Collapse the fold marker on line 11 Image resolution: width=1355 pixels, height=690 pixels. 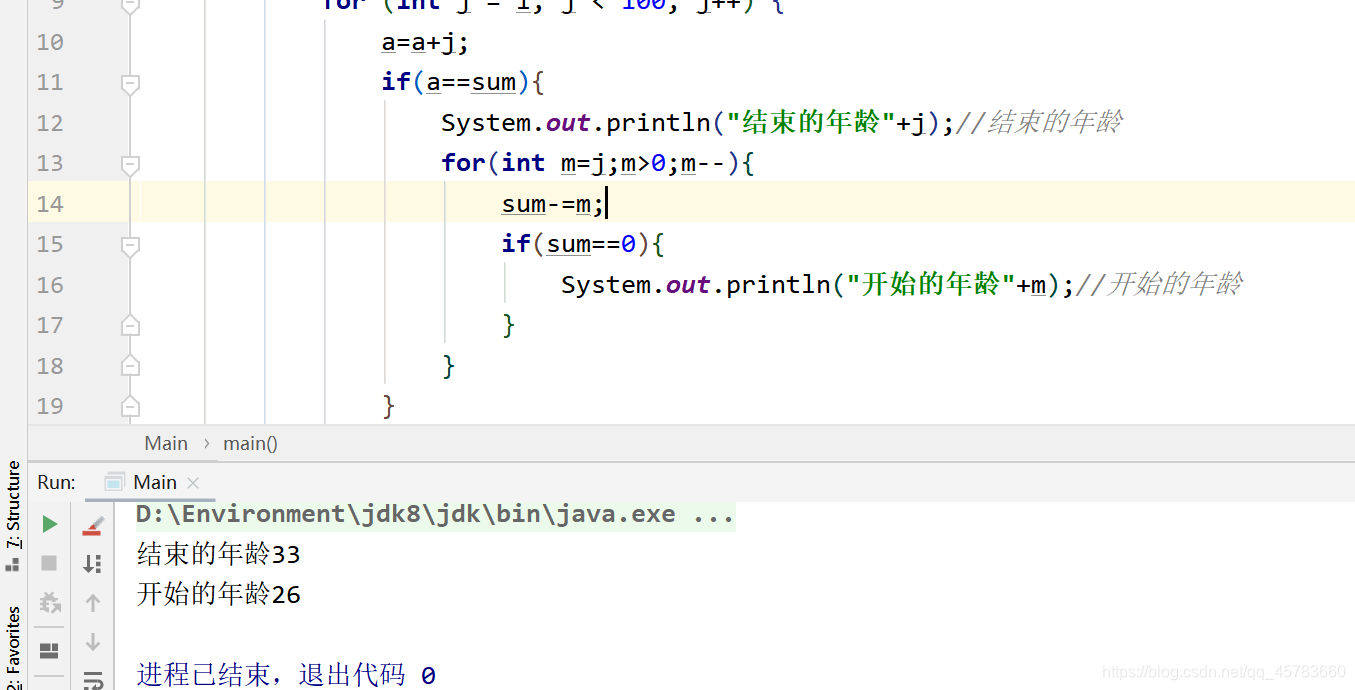(129, 84)
